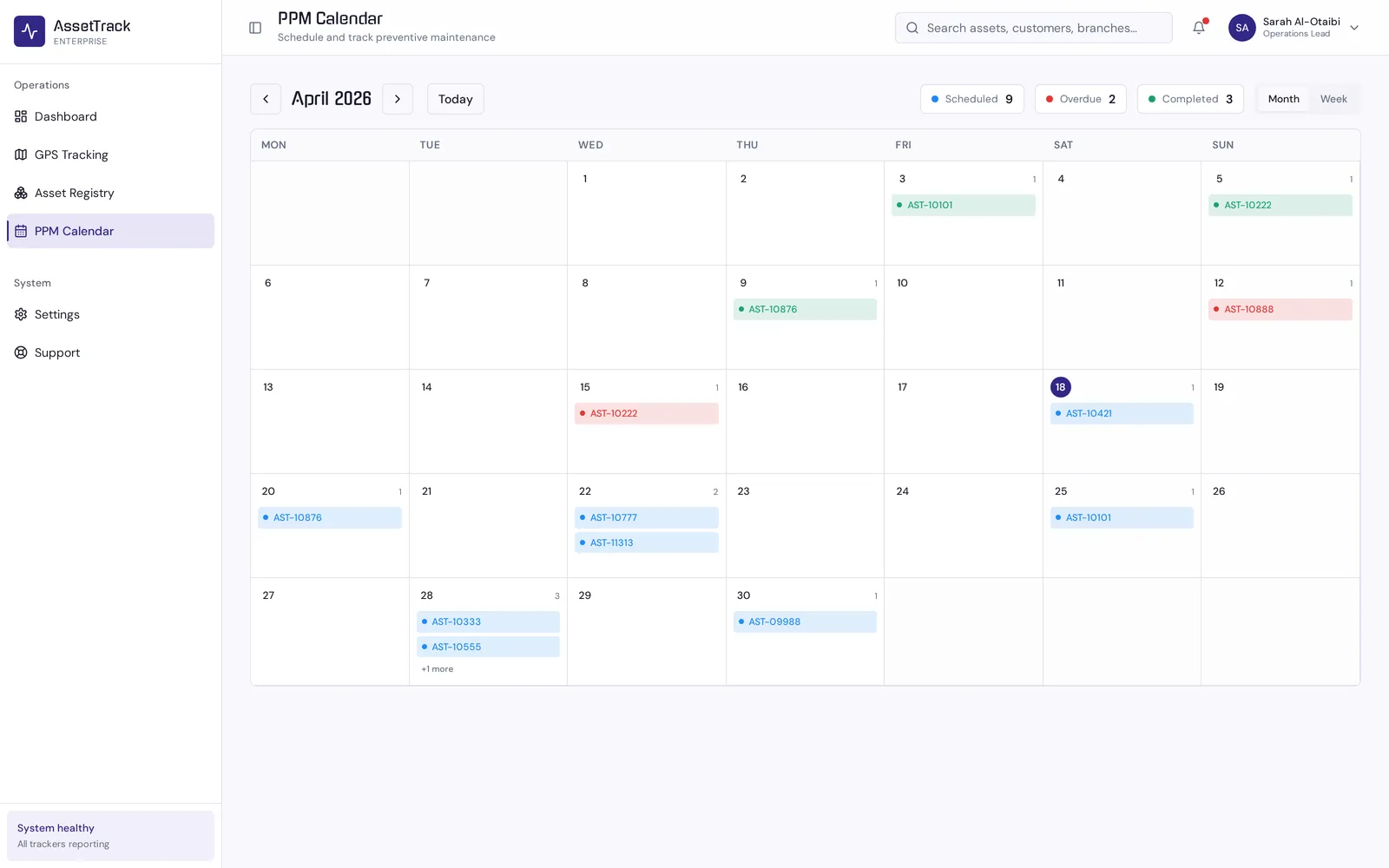Open AST-09988 event on April 30
The width and height of the screenshot is (1389, 868).
(x=805, y=621)
